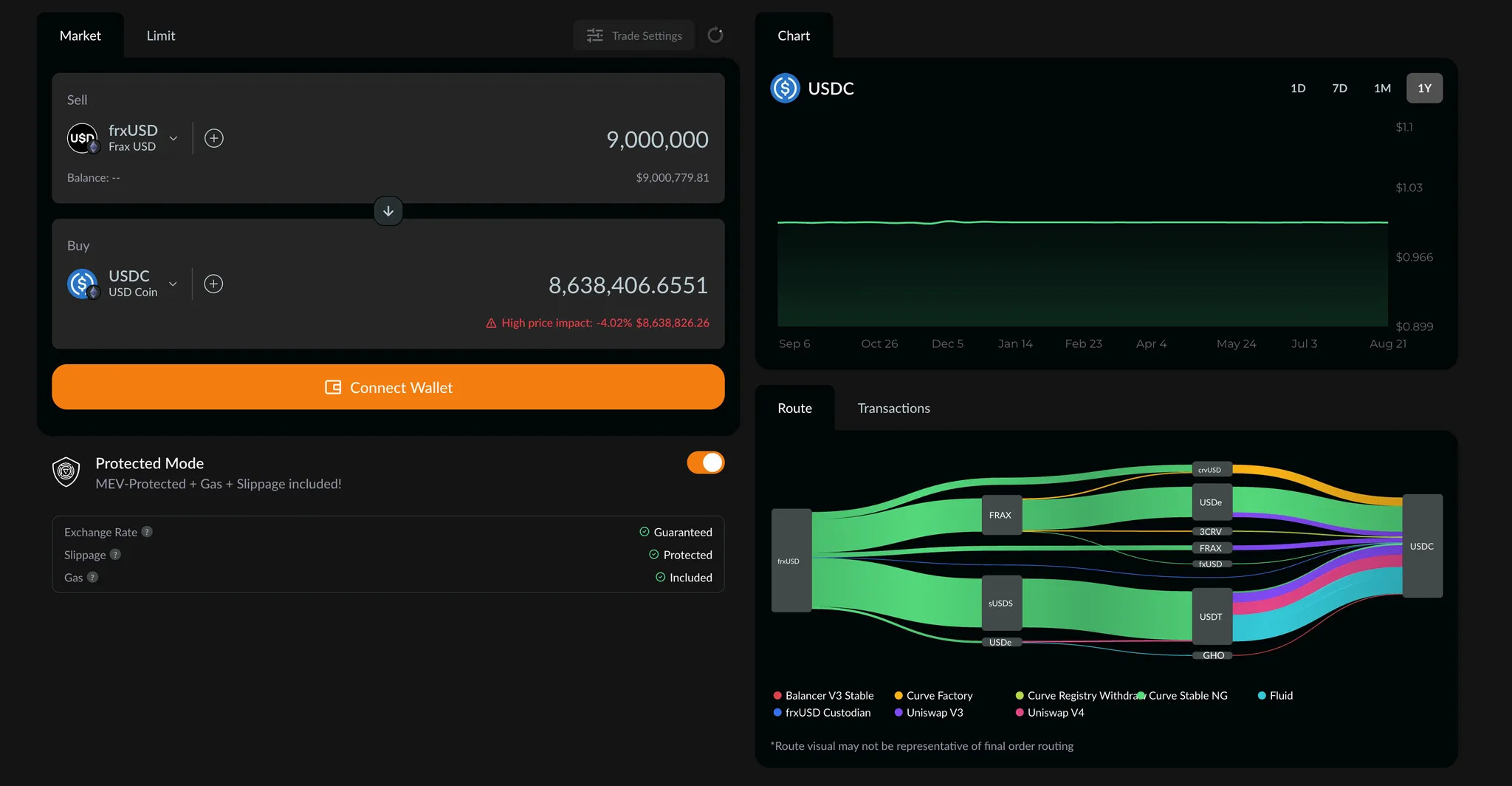Click the USDC token logo in Buy
The width and height of the screenshot is (1512, 786).
pyautogui.click(x=82, y=284)
